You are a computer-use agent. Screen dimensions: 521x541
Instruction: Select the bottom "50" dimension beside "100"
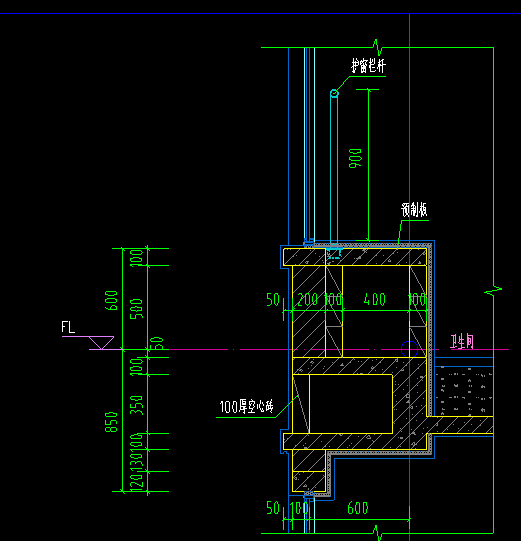tap(273, 508)
